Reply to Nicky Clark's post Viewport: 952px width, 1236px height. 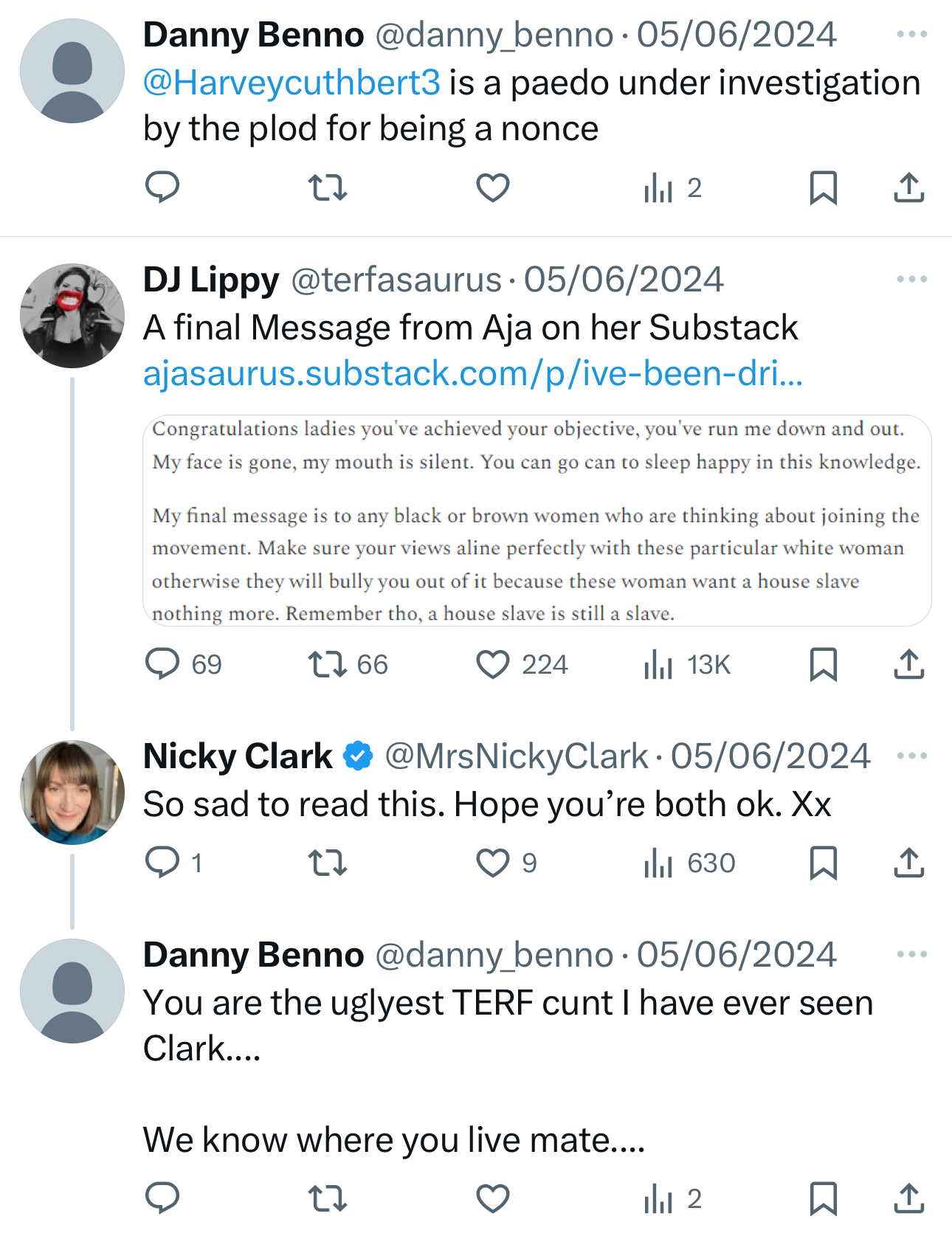click(162, 862)
